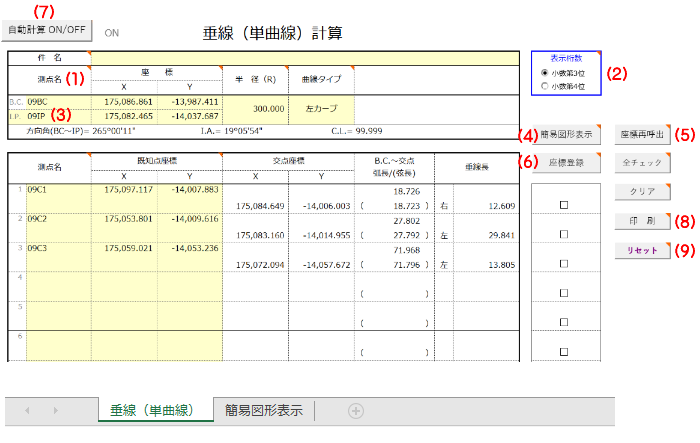Click the 印刷 print button

pos(640,221)
